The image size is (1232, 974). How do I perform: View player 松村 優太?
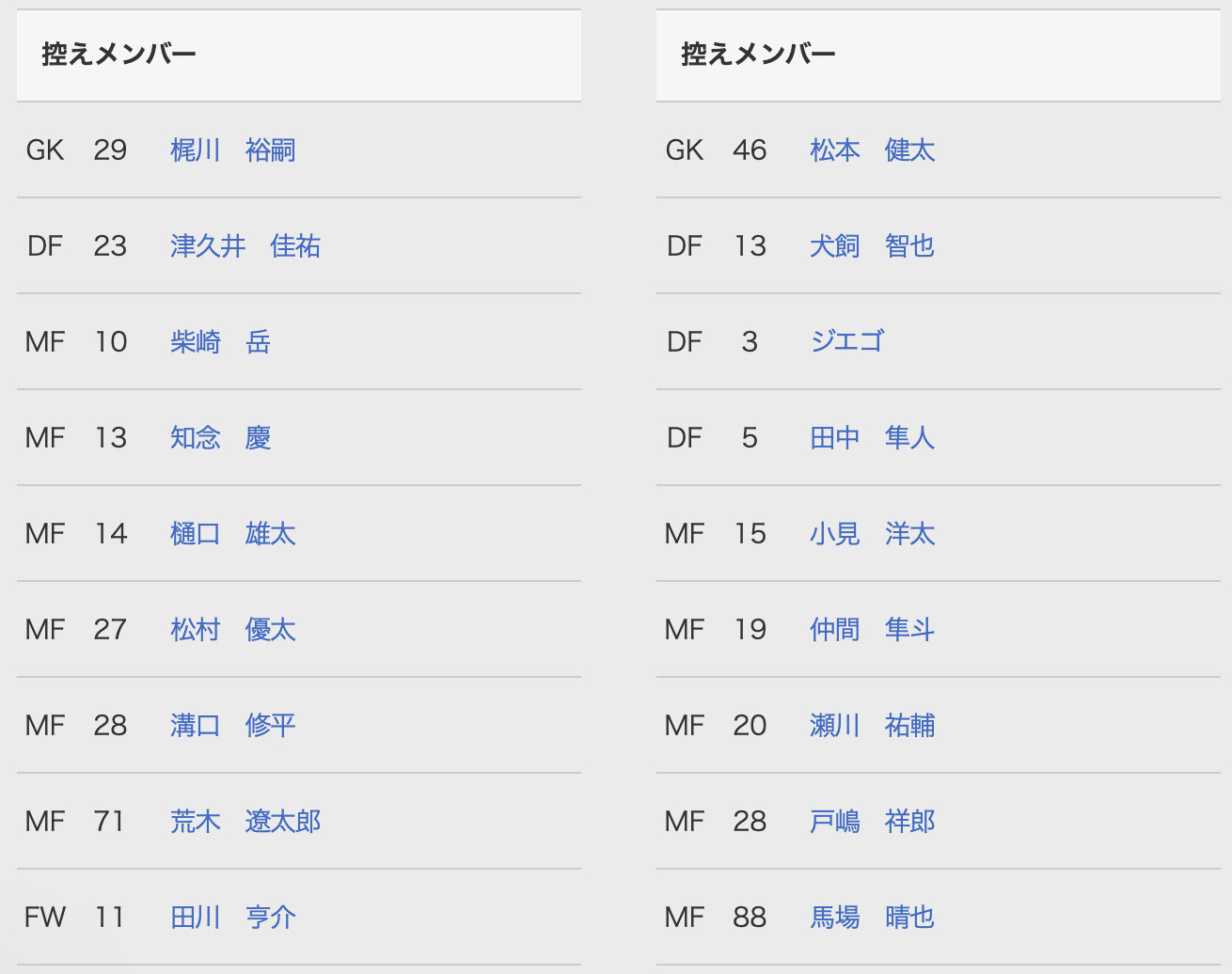click(x=233, y=630)
